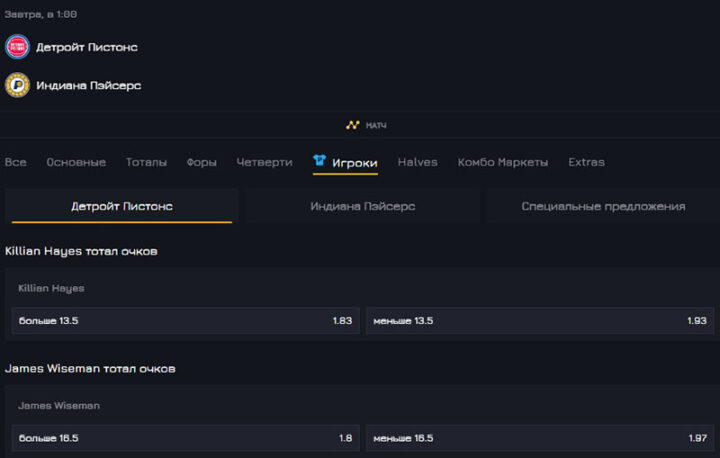Open the Все markets tab
The image size is (720, 458).
16,162
